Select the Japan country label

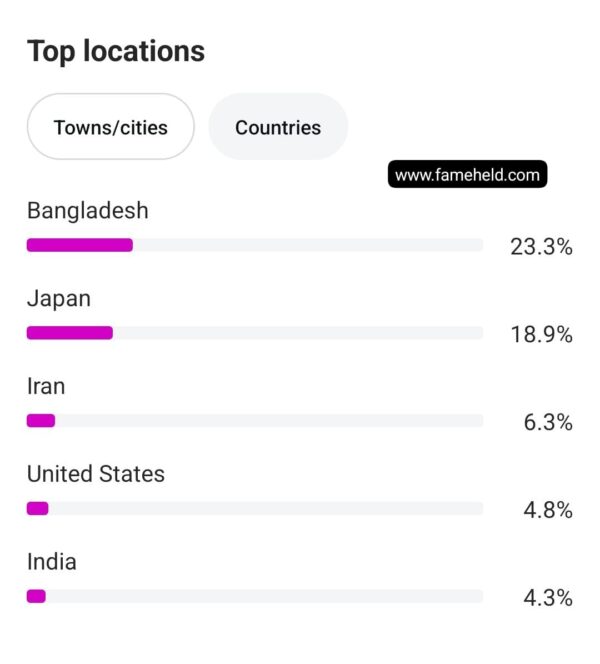59,299
